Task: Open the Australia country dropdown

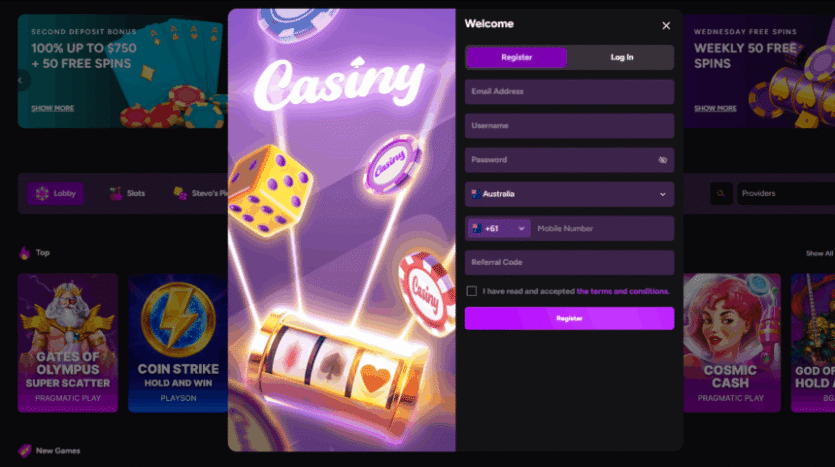Action: click(x=569, y=194)
